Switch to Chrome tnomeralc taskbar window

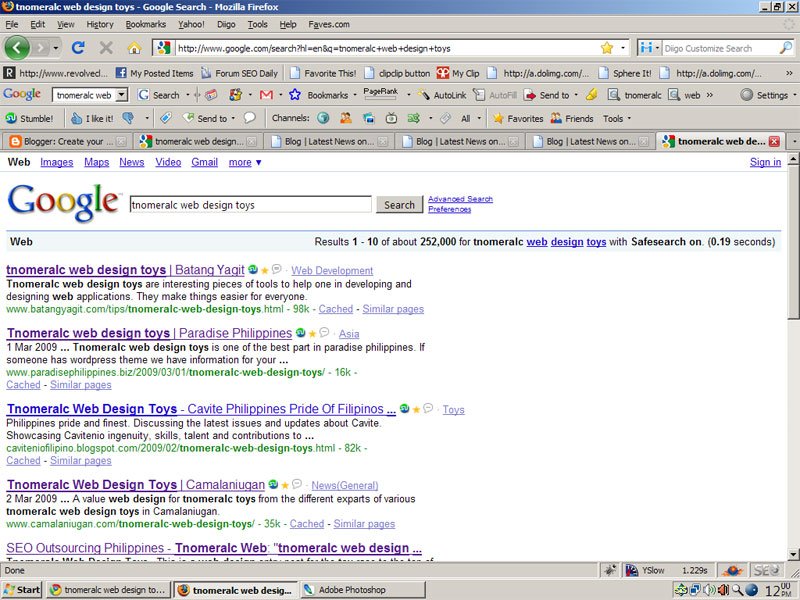point(108,590)
